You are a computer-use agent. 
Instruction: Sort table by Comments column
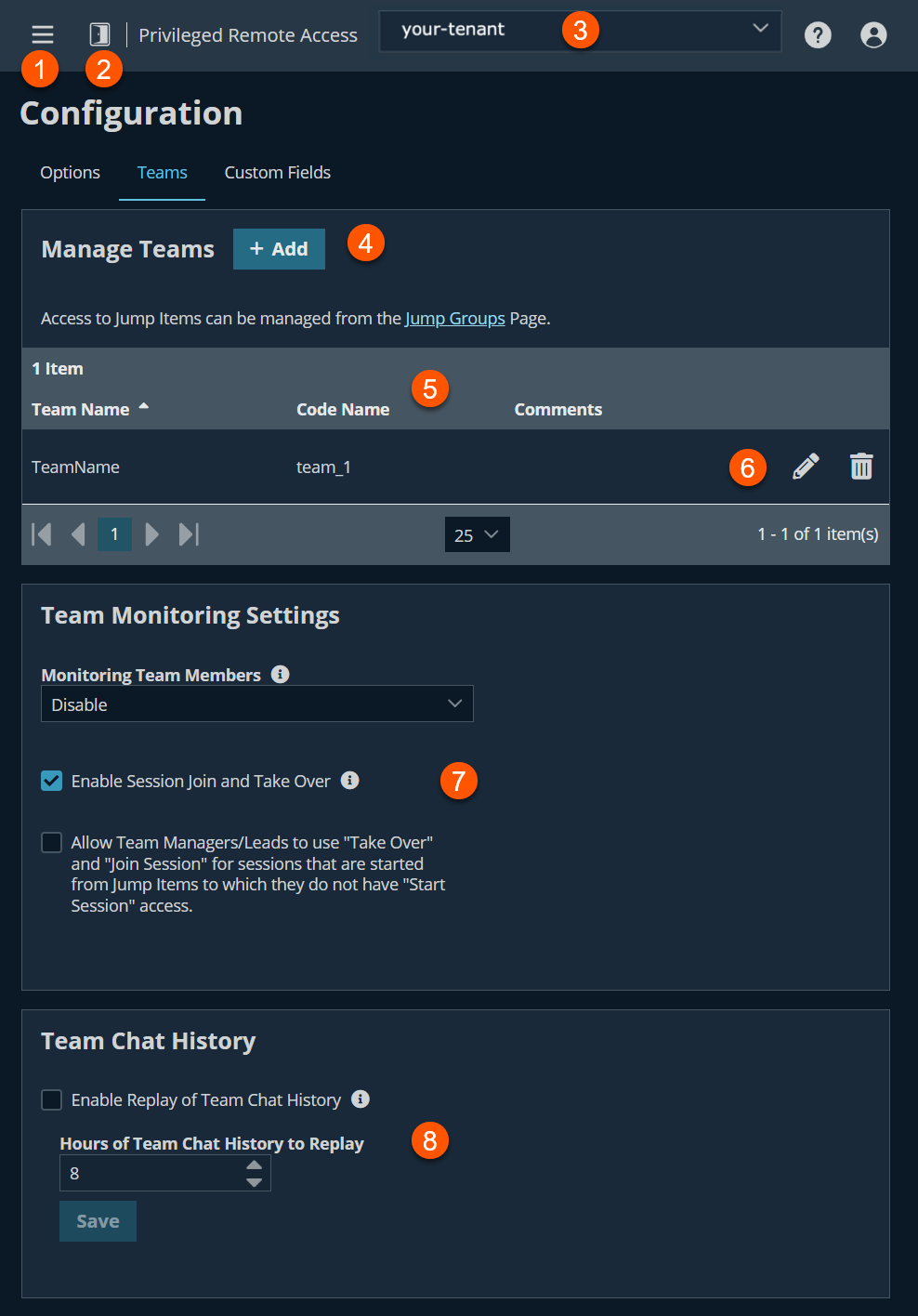click(558, 410)
